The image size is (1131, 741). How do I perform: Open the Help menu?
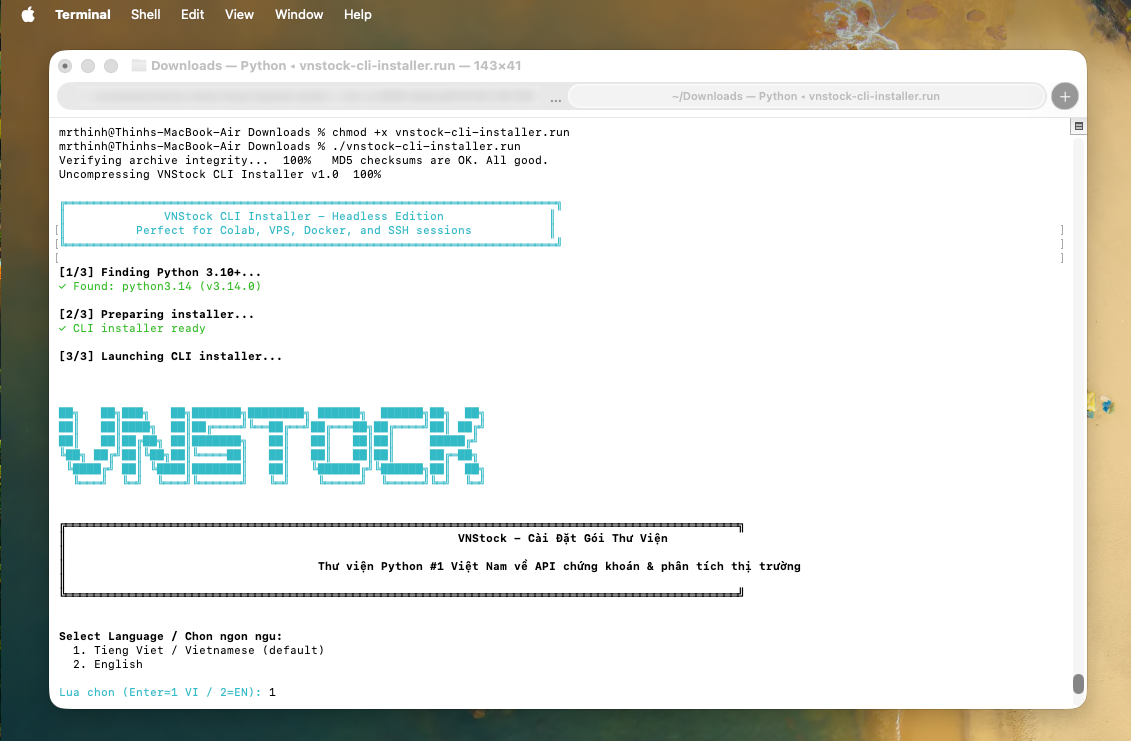point(357,14)
